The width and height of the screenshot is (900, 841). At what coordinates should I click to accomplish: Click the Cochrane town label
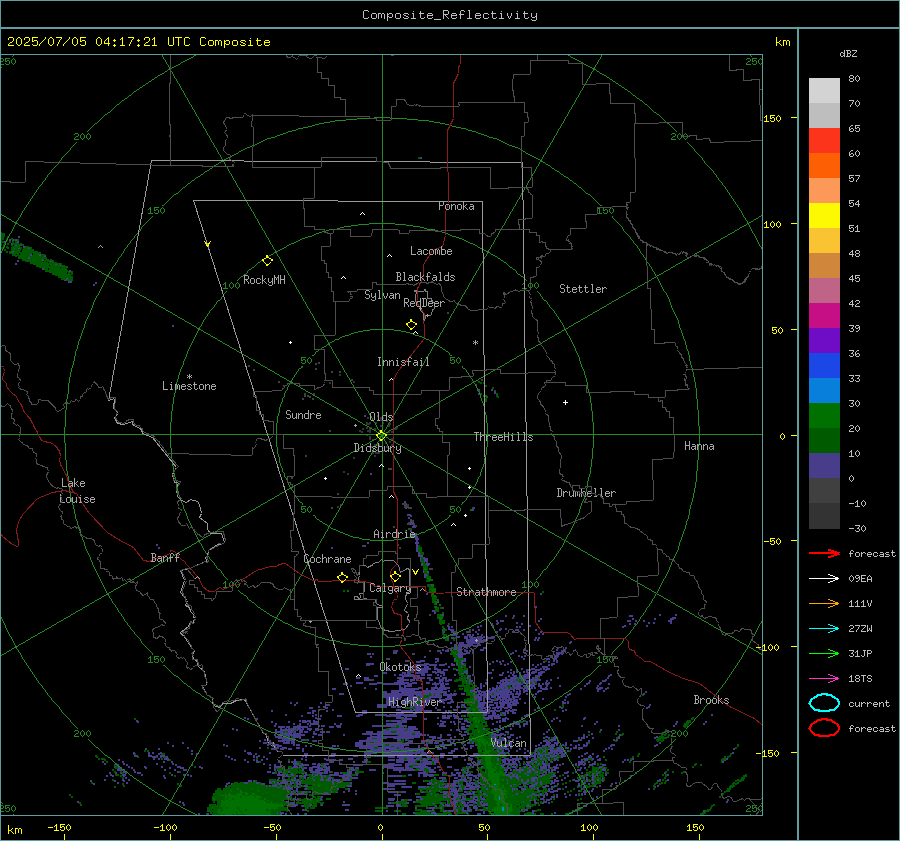(327, 559)
